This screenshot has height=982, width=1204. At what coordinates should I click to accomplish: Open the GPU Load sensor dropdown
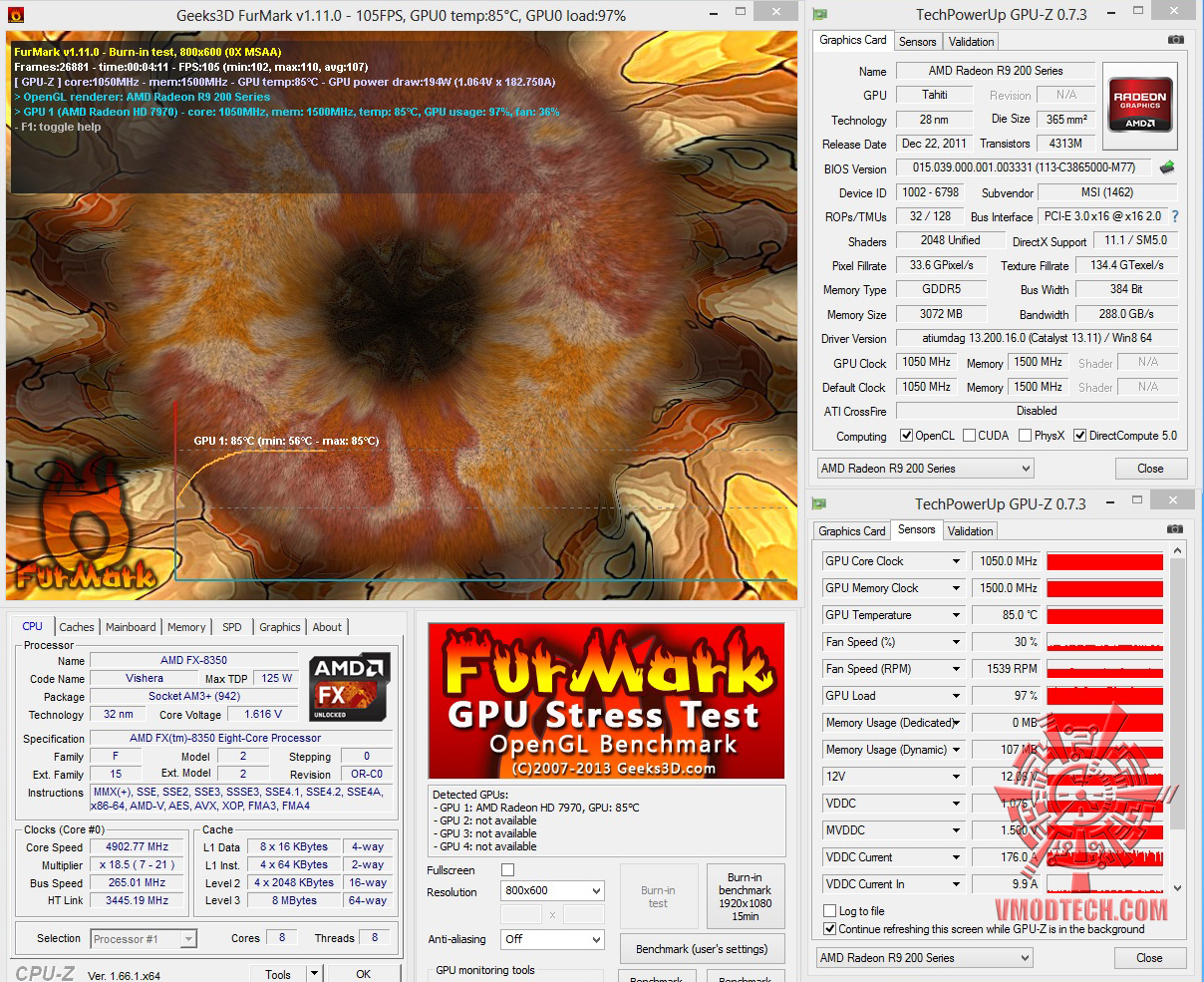point(956,696)
